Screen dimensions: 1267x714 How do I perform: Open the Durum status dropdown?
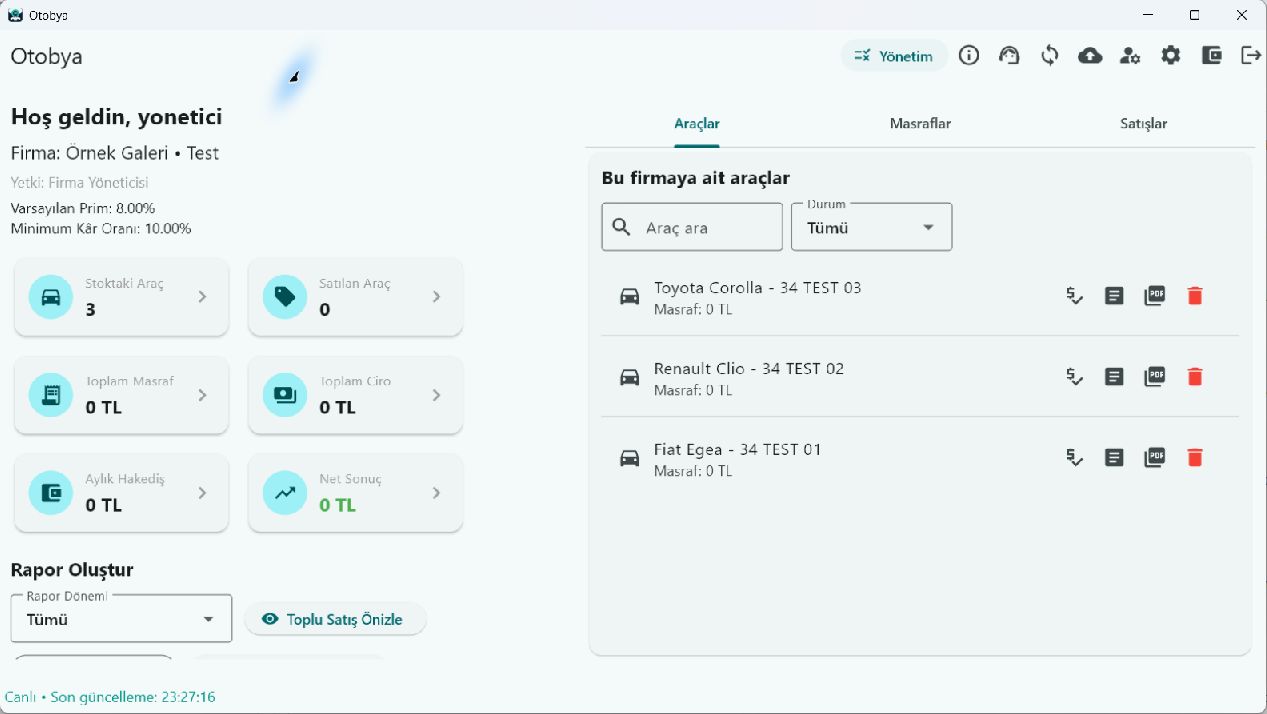pyautogui.click(x=872, y=227)
